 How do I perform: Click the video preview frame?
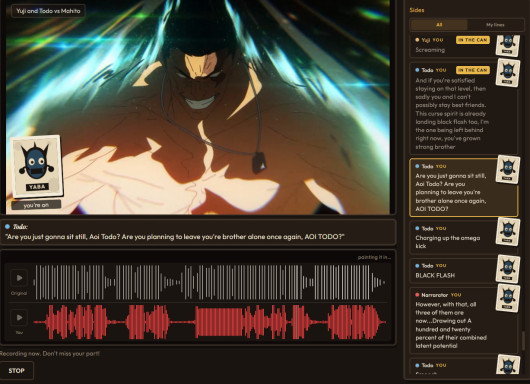198,107
